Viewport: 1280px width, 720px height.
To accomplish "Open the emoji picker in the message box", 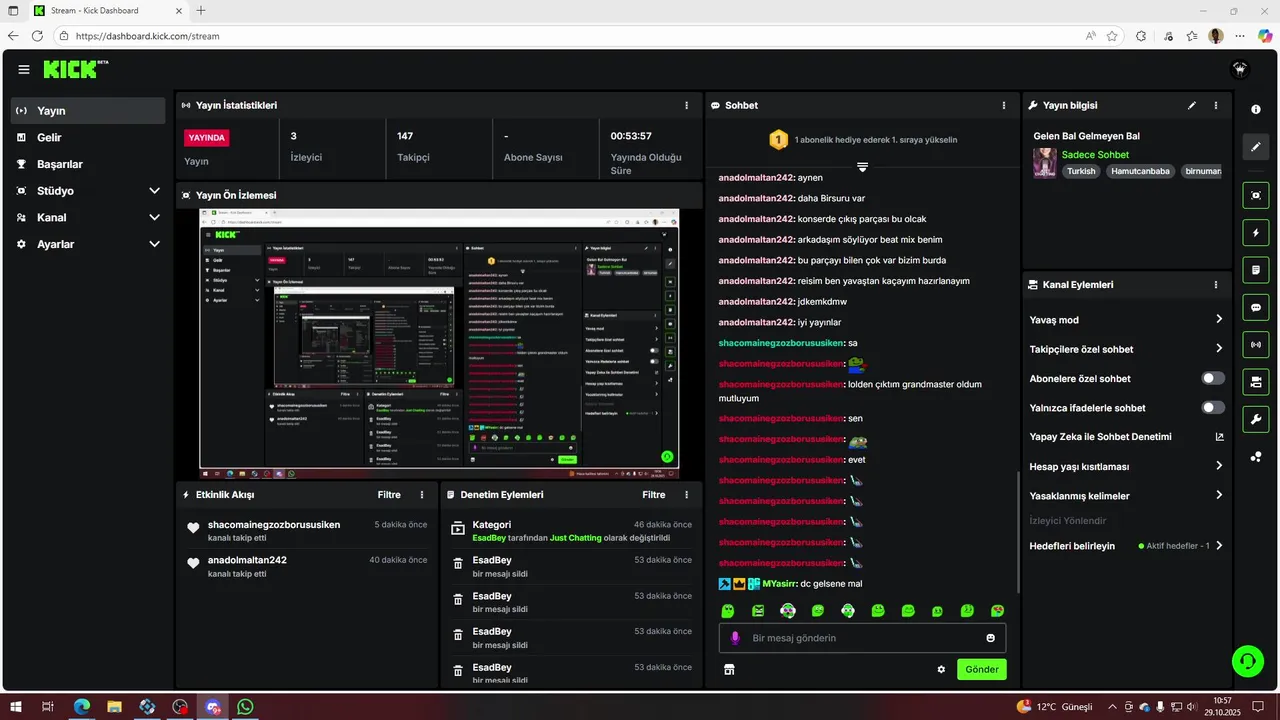I will click(991, 638).
